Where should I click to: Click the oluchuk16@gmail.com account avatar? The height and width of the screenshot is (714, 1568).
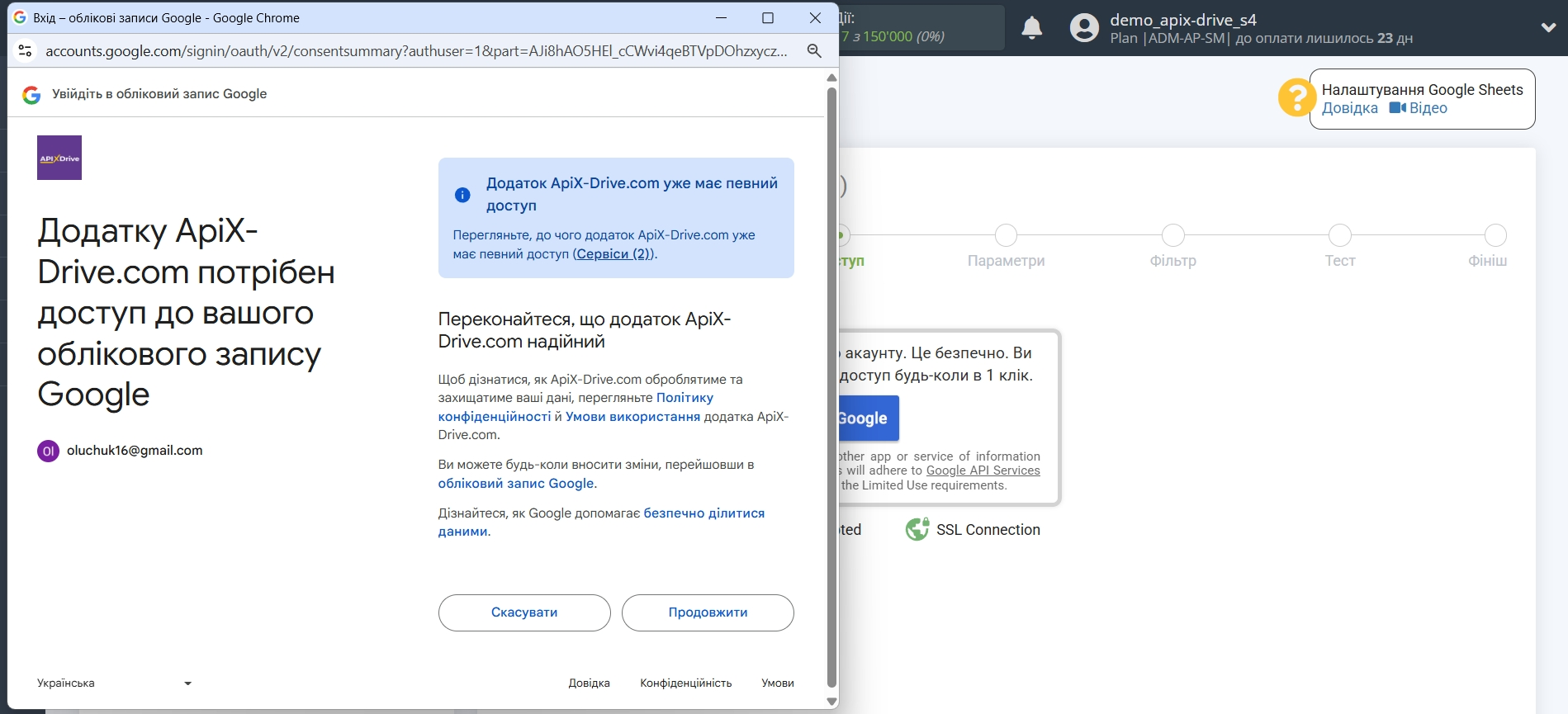click(48, 451)
